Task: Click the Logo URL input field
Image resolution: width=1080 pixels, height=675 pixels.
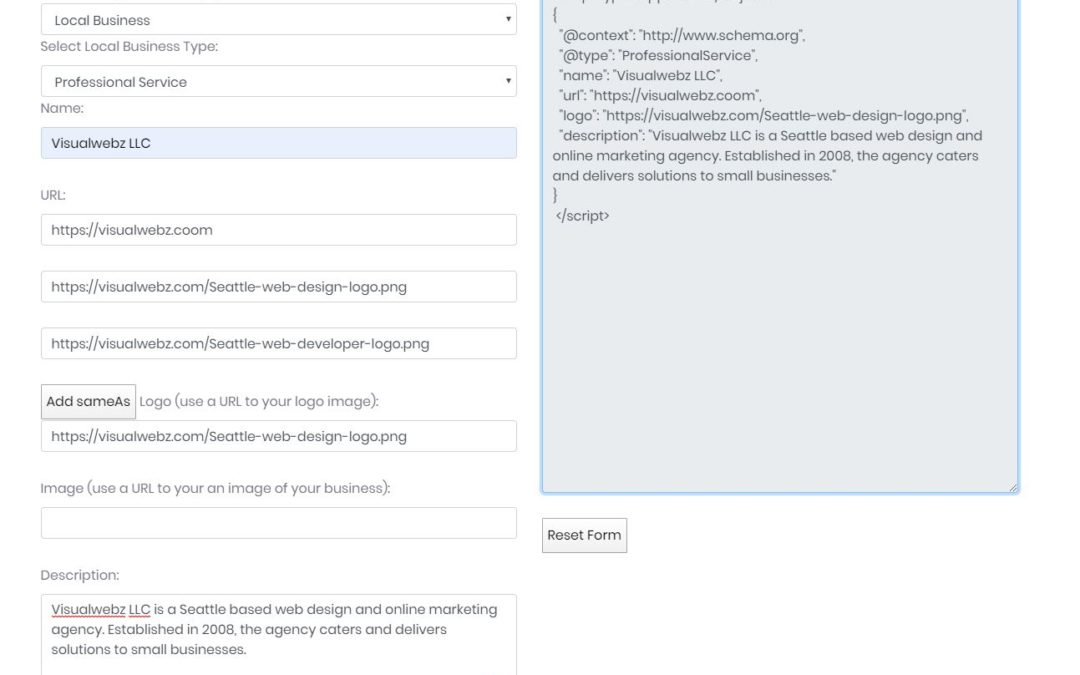Action: tap(278, 436)
